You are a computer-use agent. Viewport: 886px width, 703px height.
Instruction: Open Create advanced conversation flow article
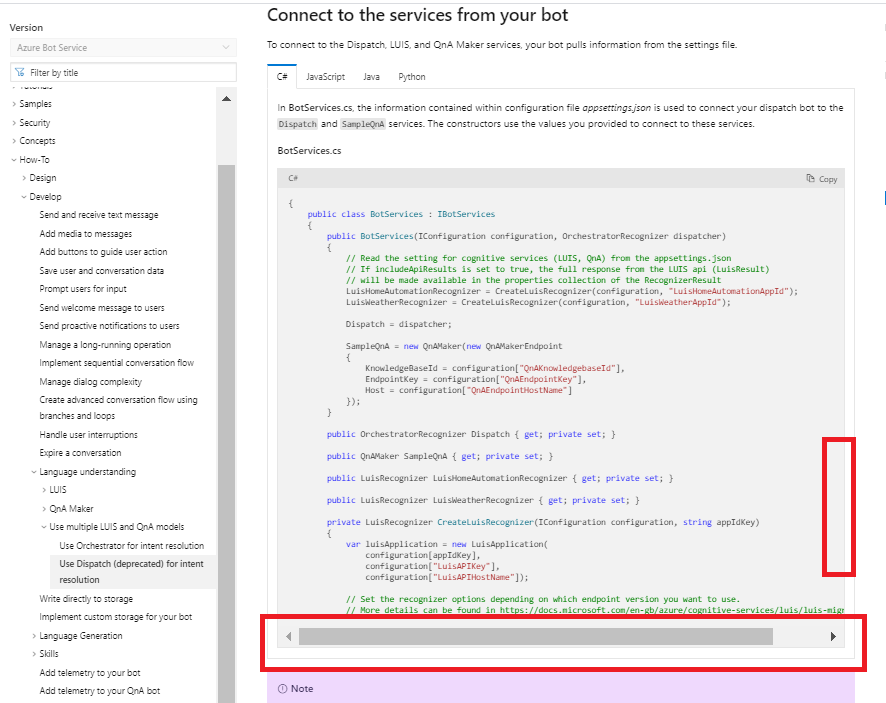pyautogui.click(x=119, y=407)
